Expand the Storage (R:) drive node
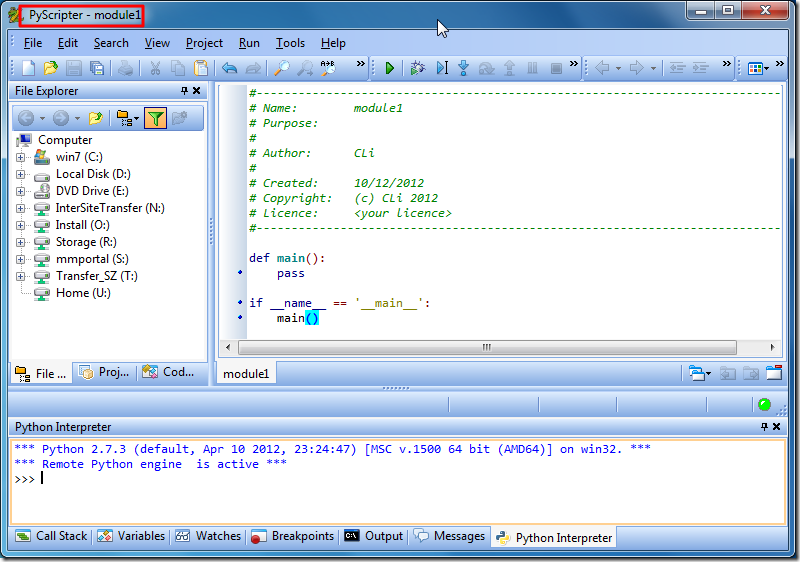800x562 pixels. click(21, 242)
